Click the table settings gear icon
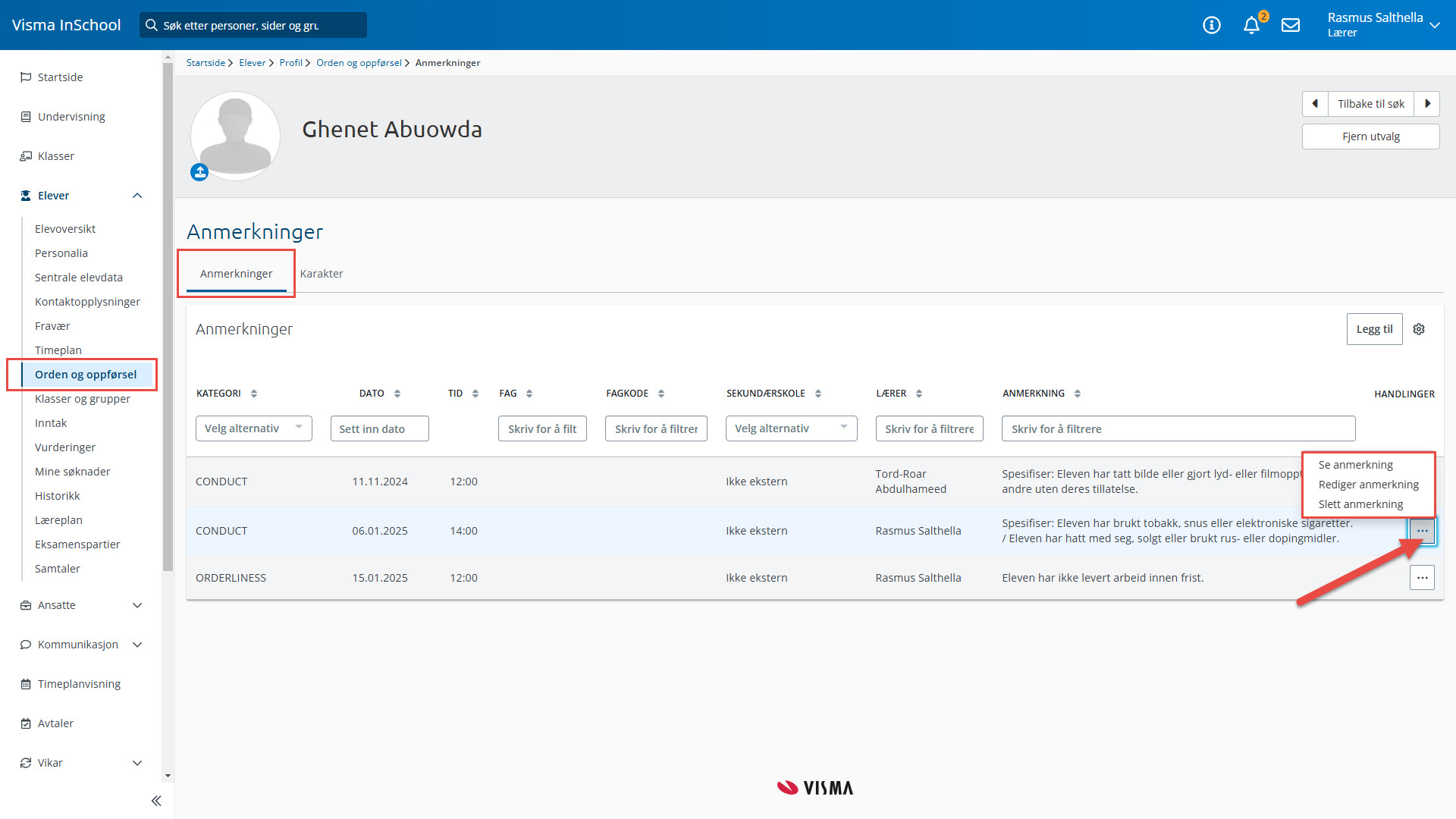This screenshot has width=1456, height=819. point(1419,329)
